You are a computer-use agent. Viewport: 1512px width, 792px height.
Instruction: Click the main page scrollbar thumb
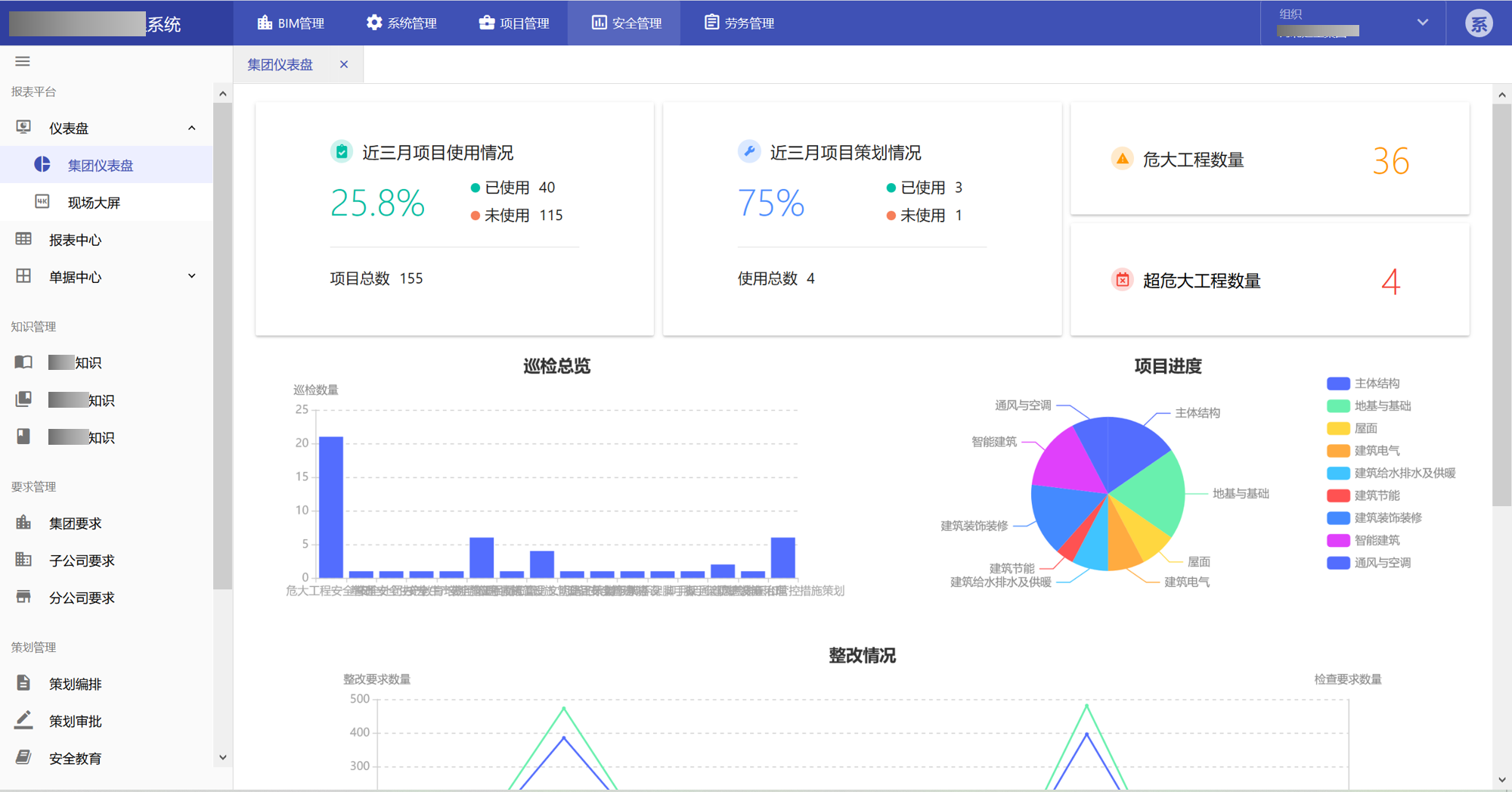coord(1501,305)
